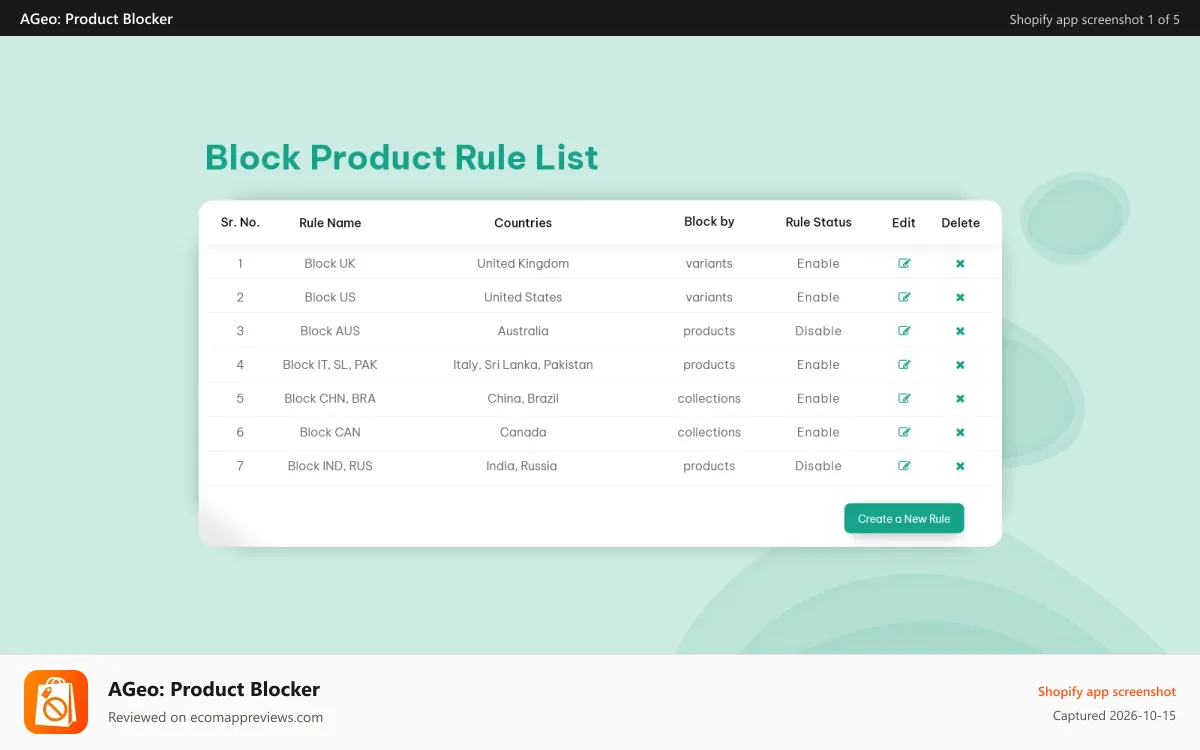Click the orange Shopify app screenshot label
Screen dimensions: 1200x750
tap(1106, 691)
